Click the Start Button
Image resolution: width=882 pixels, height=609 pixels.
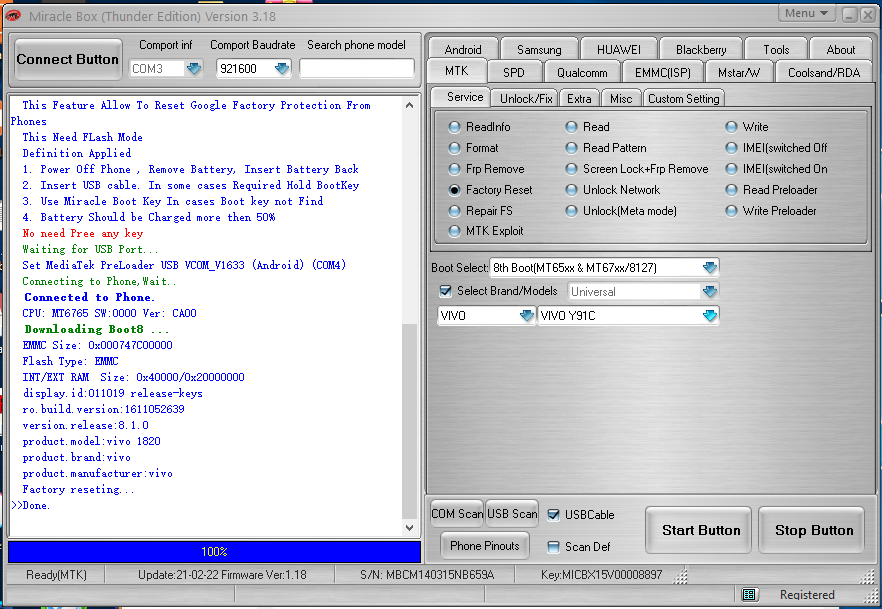click(x=701, y=530)
